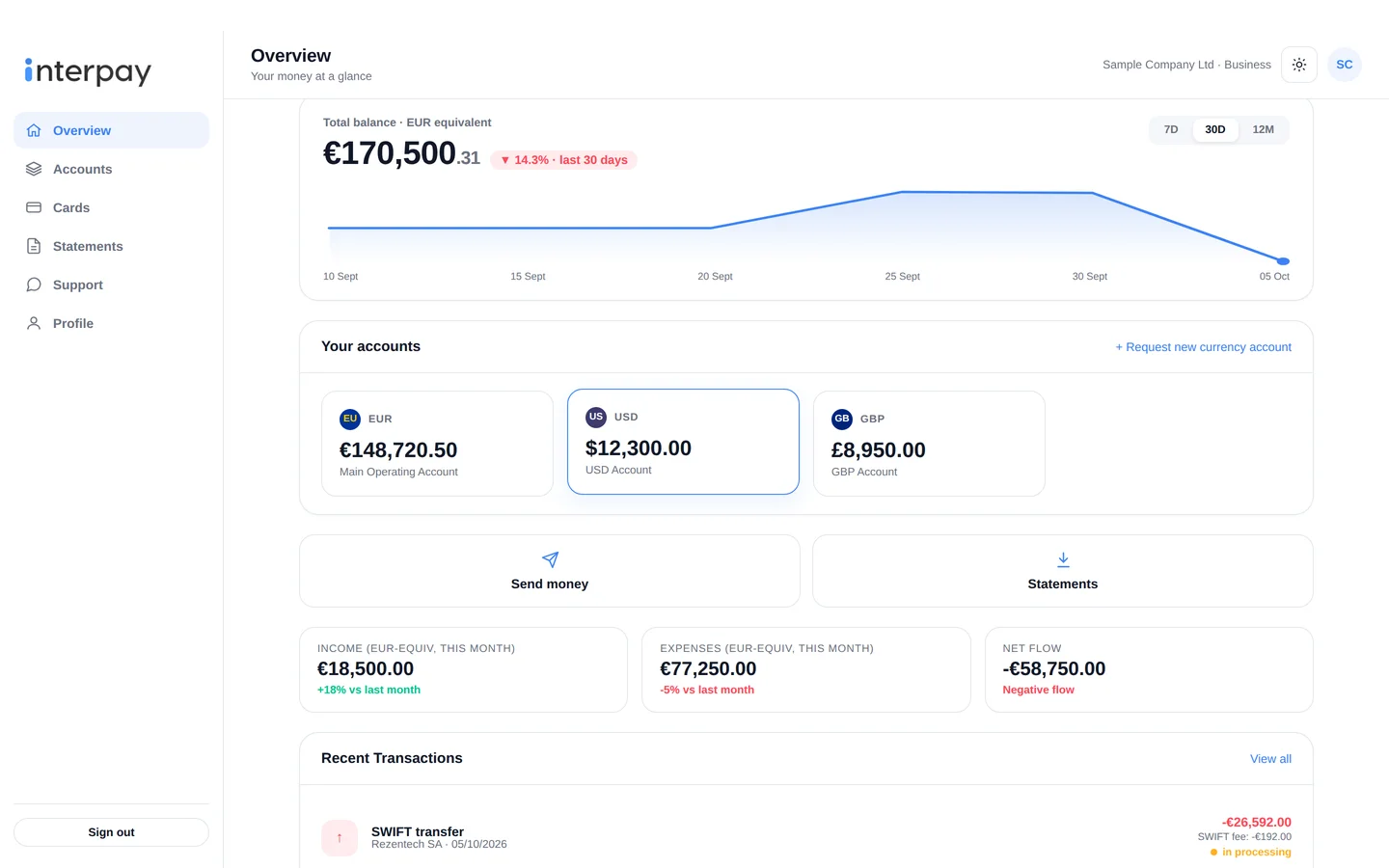Click the Your accounts heading
1389x868 pixels.
pyautogui.click(x=370, y=346)
